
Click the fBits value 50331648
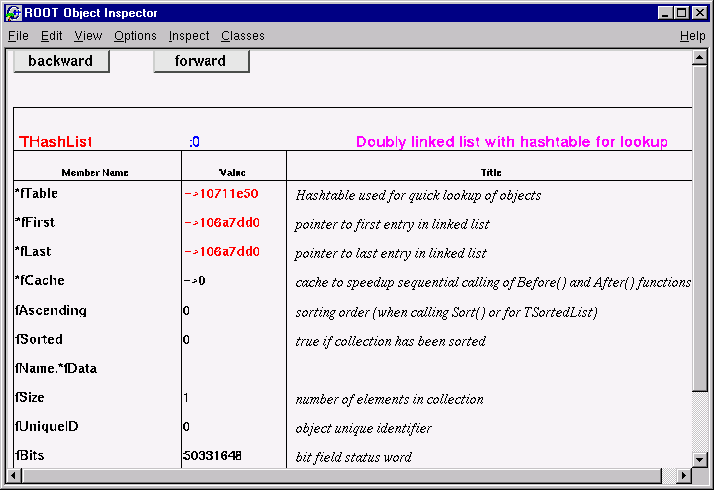212,456
